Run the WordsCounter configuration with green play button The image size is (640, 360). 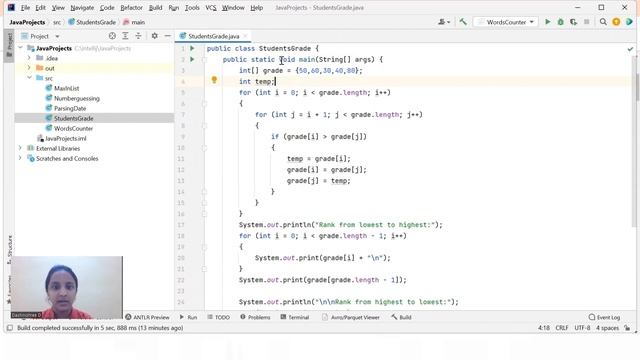tap(548, 22)
